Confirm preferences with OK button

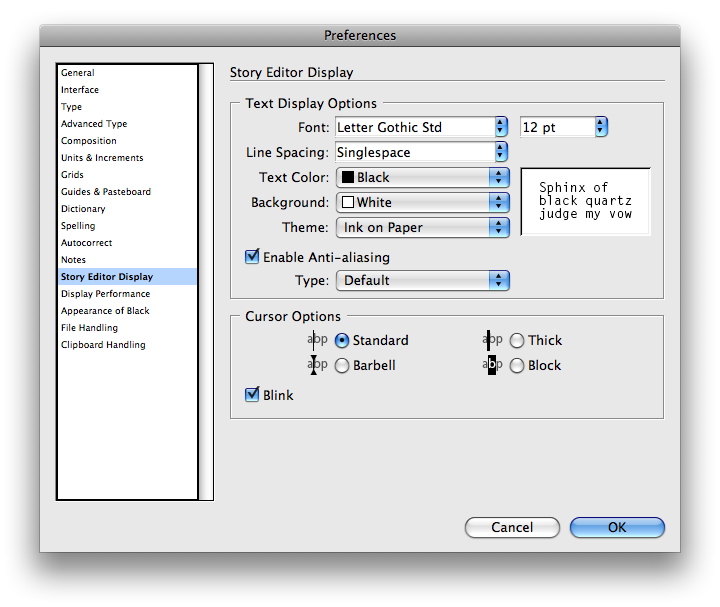[x=617, y=527]
